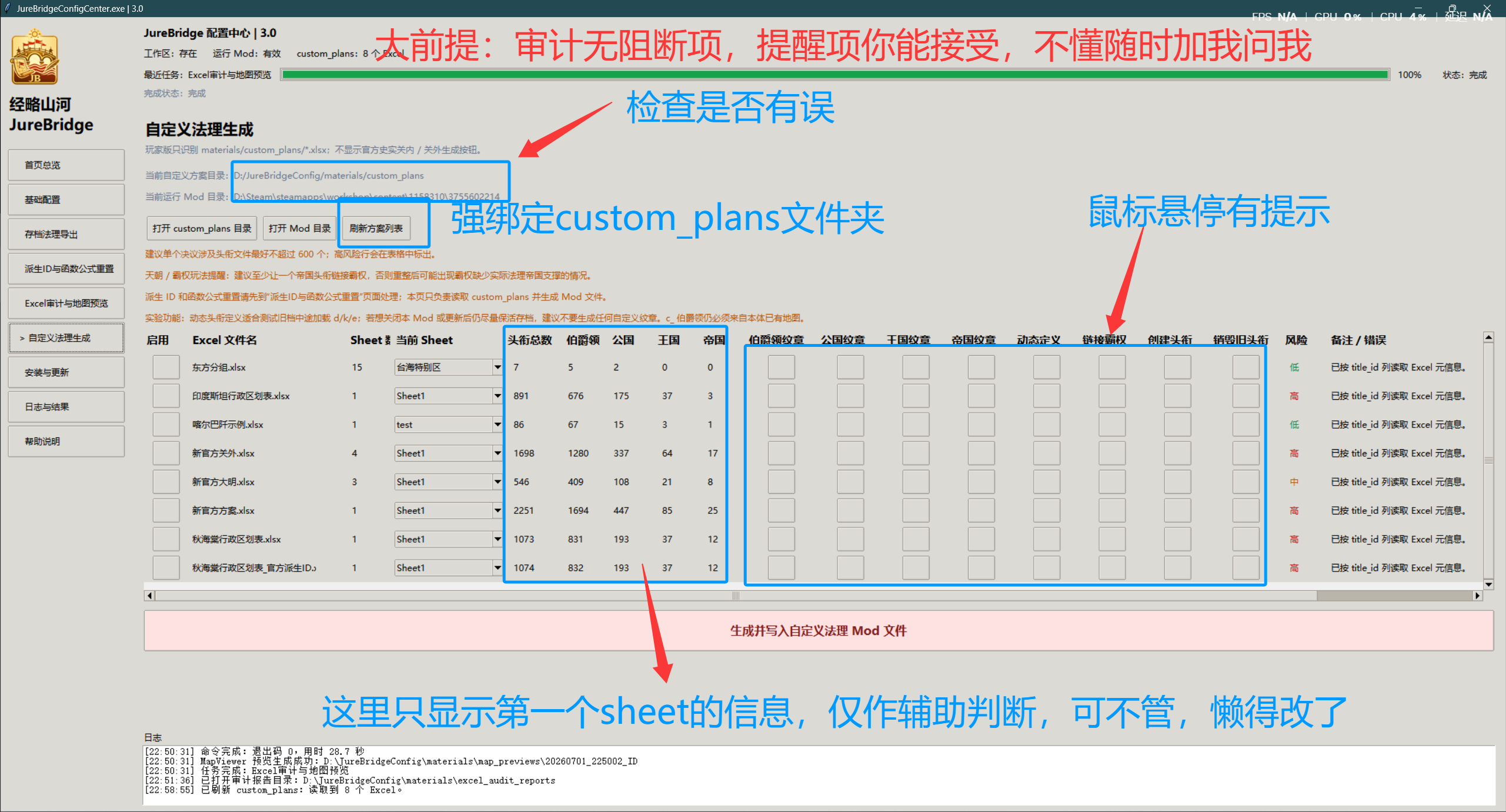Open sheet dropdown for 新官方大明.xlsx
The image size is (1506, 812).
pos(497,482)
